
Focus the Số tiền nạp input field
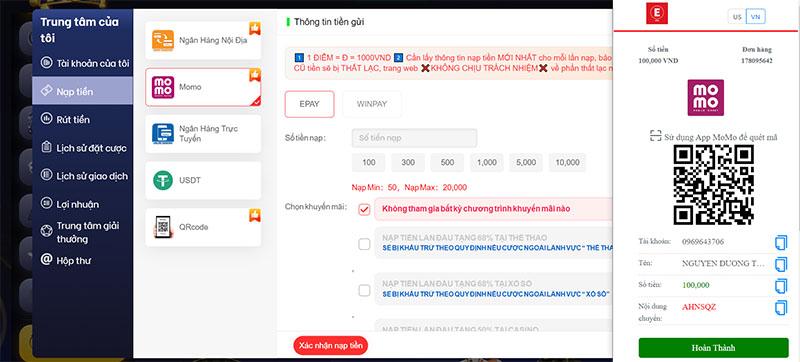pyautogui.click(x=414, y=138)
